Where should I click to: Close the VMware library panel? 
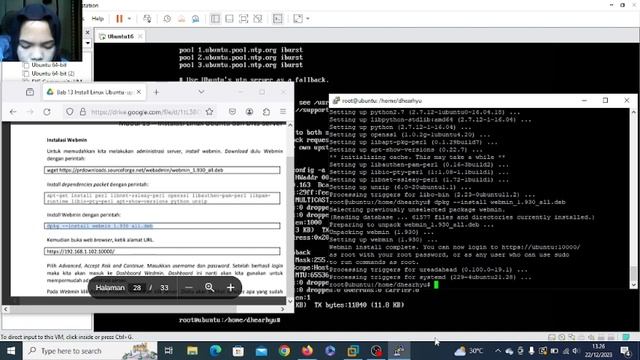87,32
